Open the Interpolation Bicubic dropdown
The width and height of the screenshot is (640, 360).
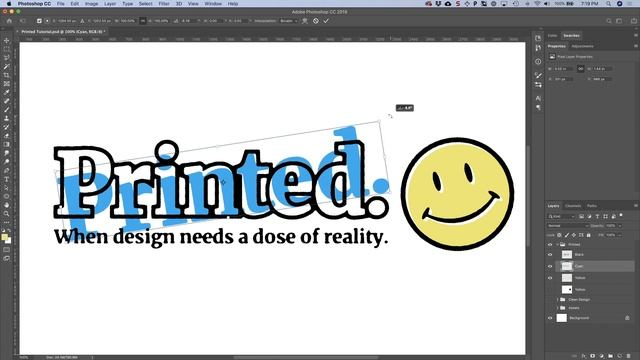point(289,21)
